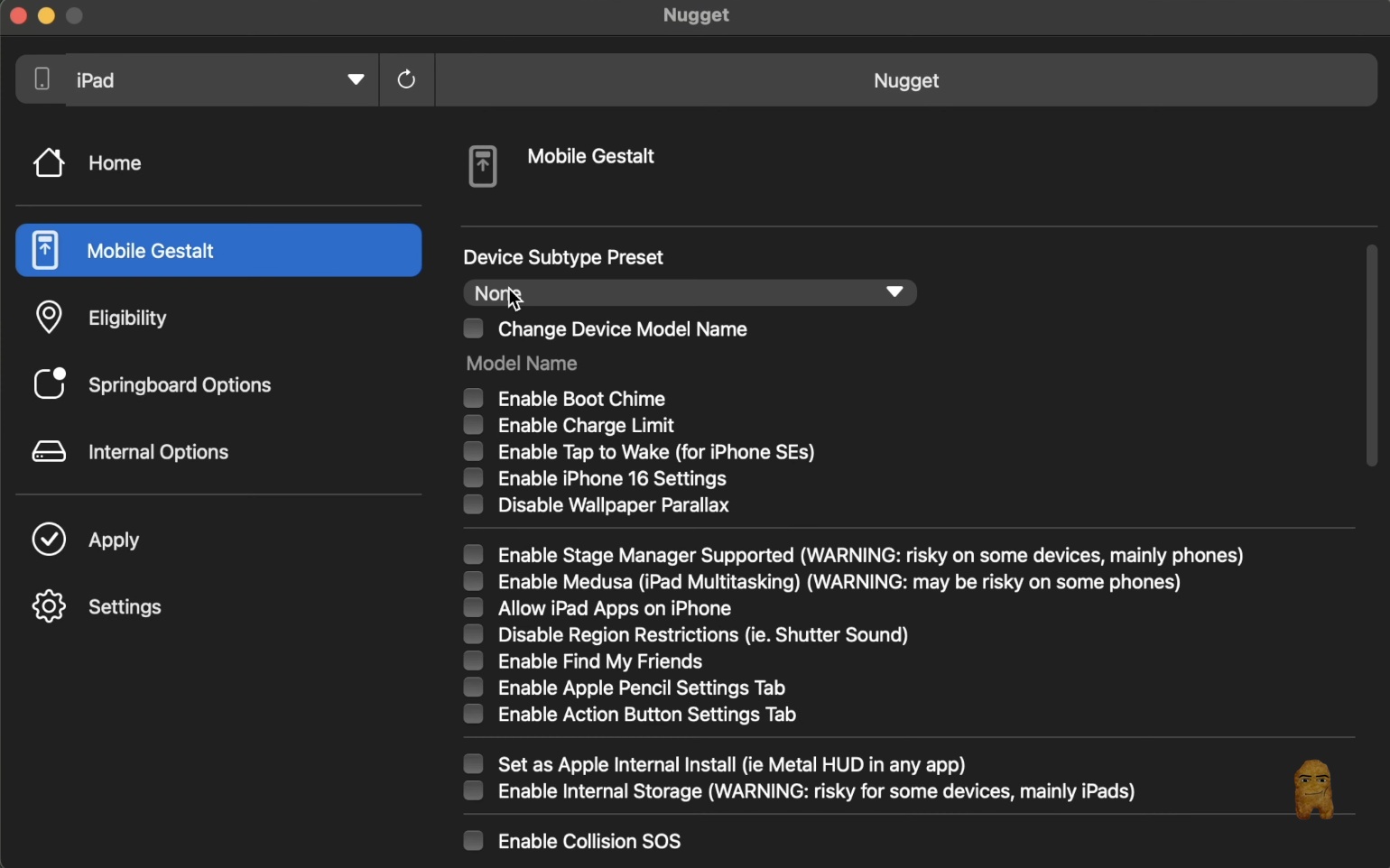Enable Stage Manager Supported checkbox
This screenshot has height=868, width=1390.
pos(474,554)
